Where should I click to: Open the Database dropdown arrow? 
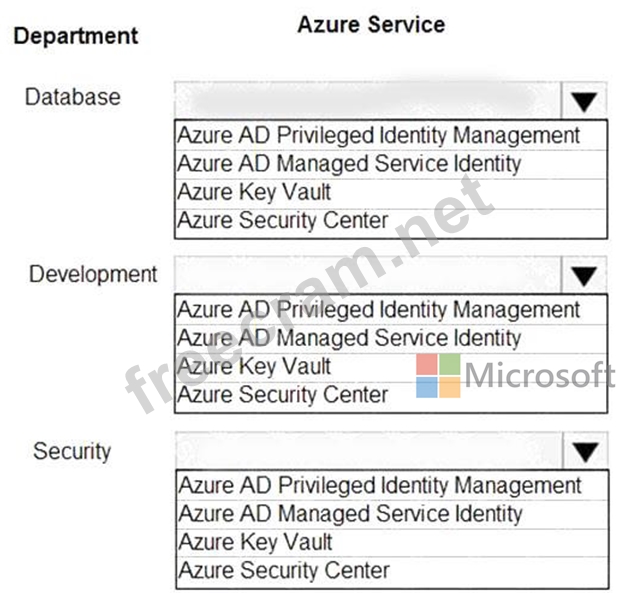(584, 101)
